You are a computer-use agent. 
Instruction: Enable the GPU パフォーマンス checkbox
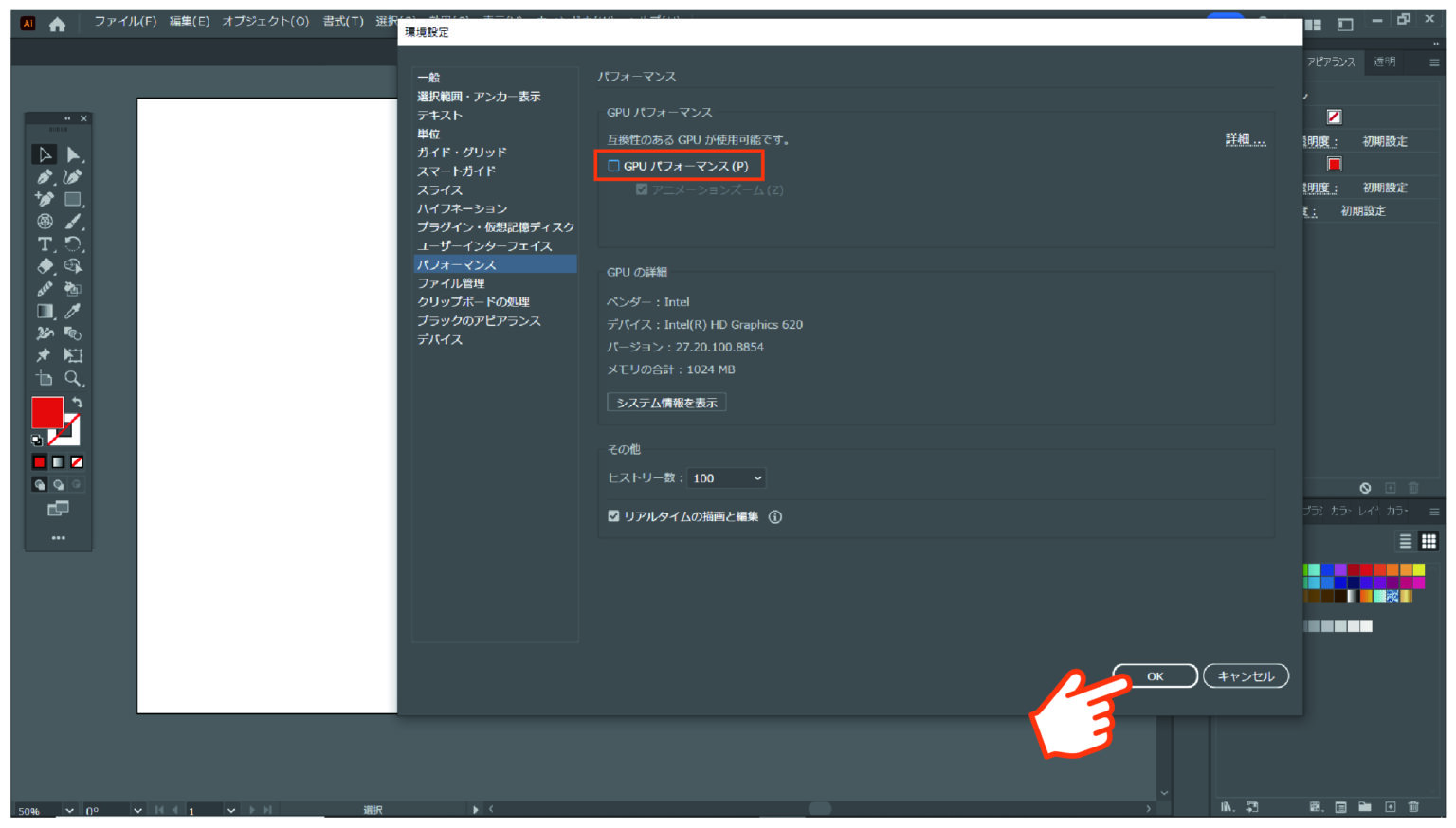(x=612, y=165)
